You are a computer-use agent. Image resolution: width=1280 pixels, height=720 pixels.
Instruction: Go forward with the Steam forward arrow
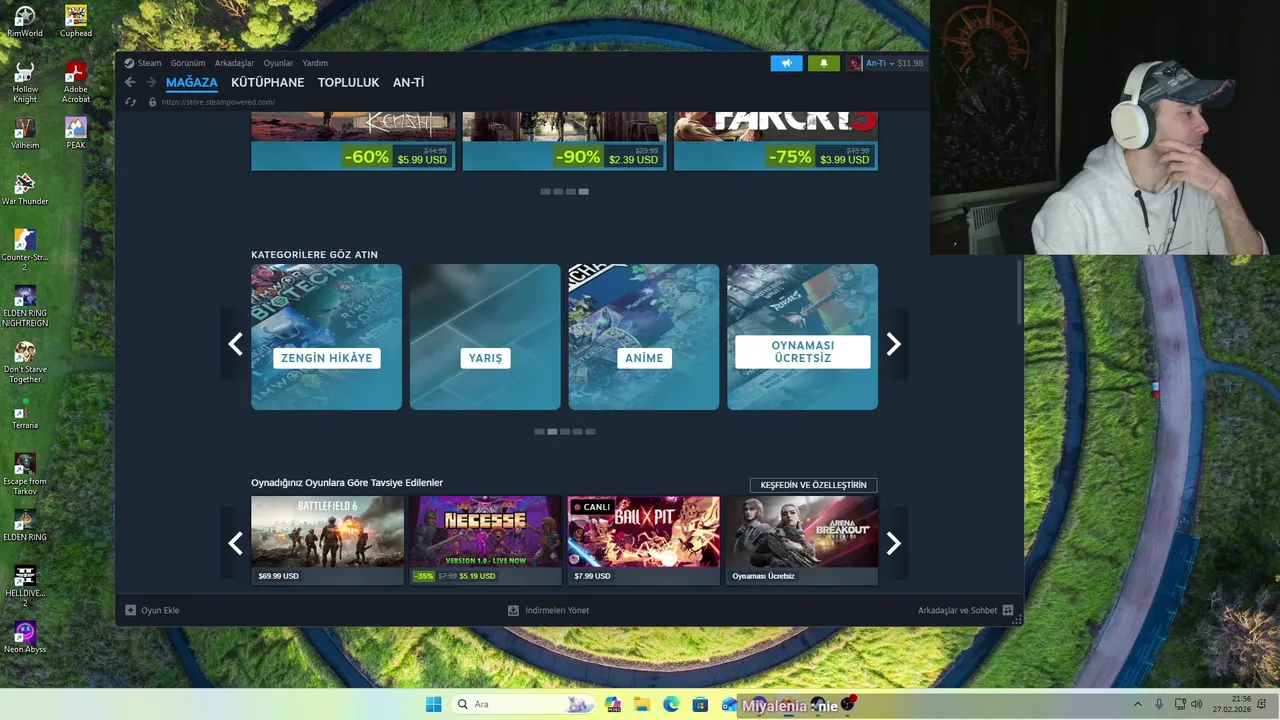pos(152,82)
